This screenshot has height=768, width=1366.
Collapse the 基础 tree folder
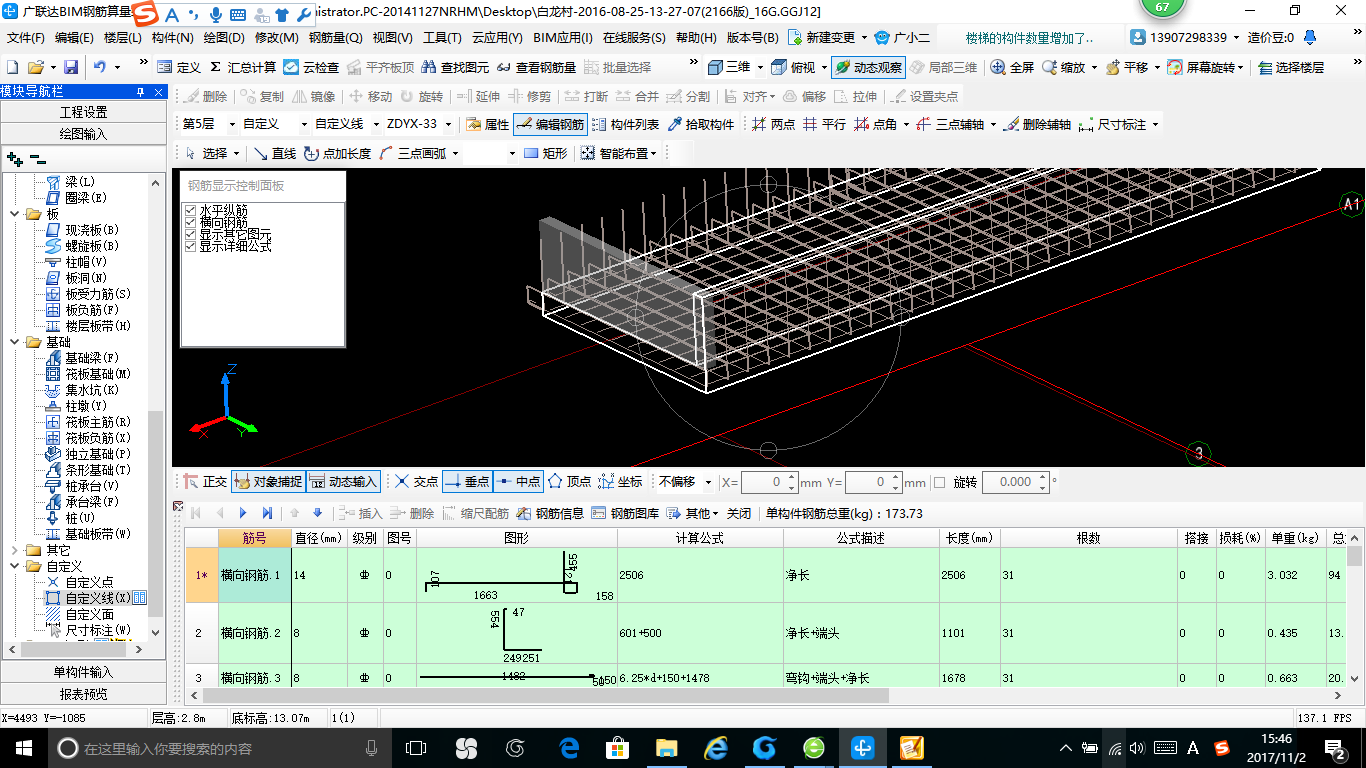(x=15, y=342)
